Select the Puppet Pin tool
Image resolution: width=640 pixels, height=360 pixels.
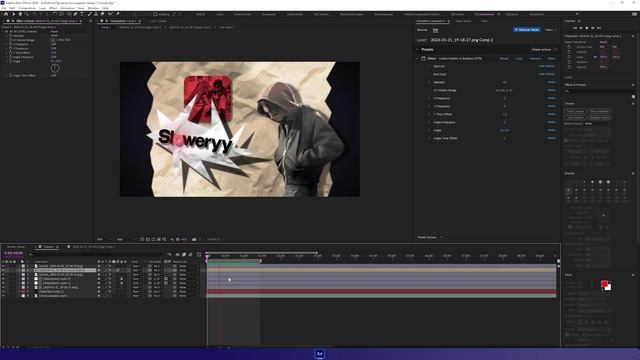118,14
